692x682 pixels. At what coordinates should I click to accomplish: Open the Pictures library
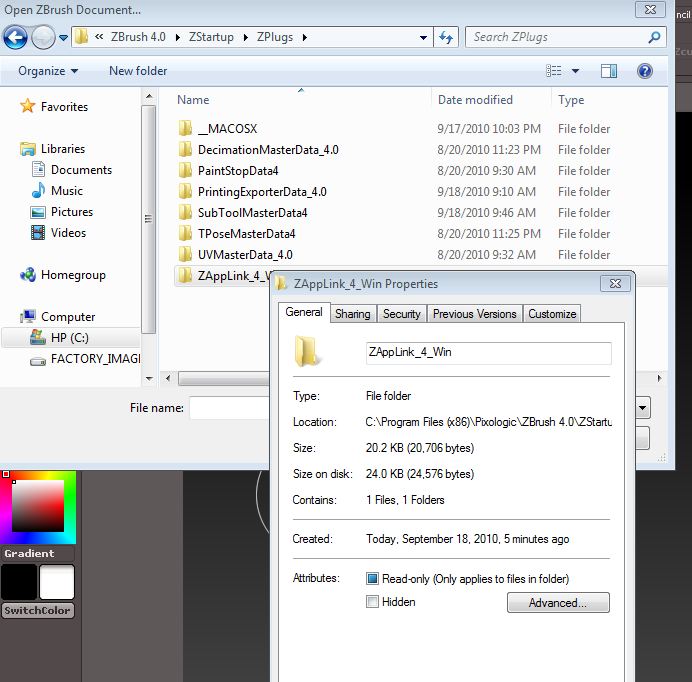pos(62,212)
